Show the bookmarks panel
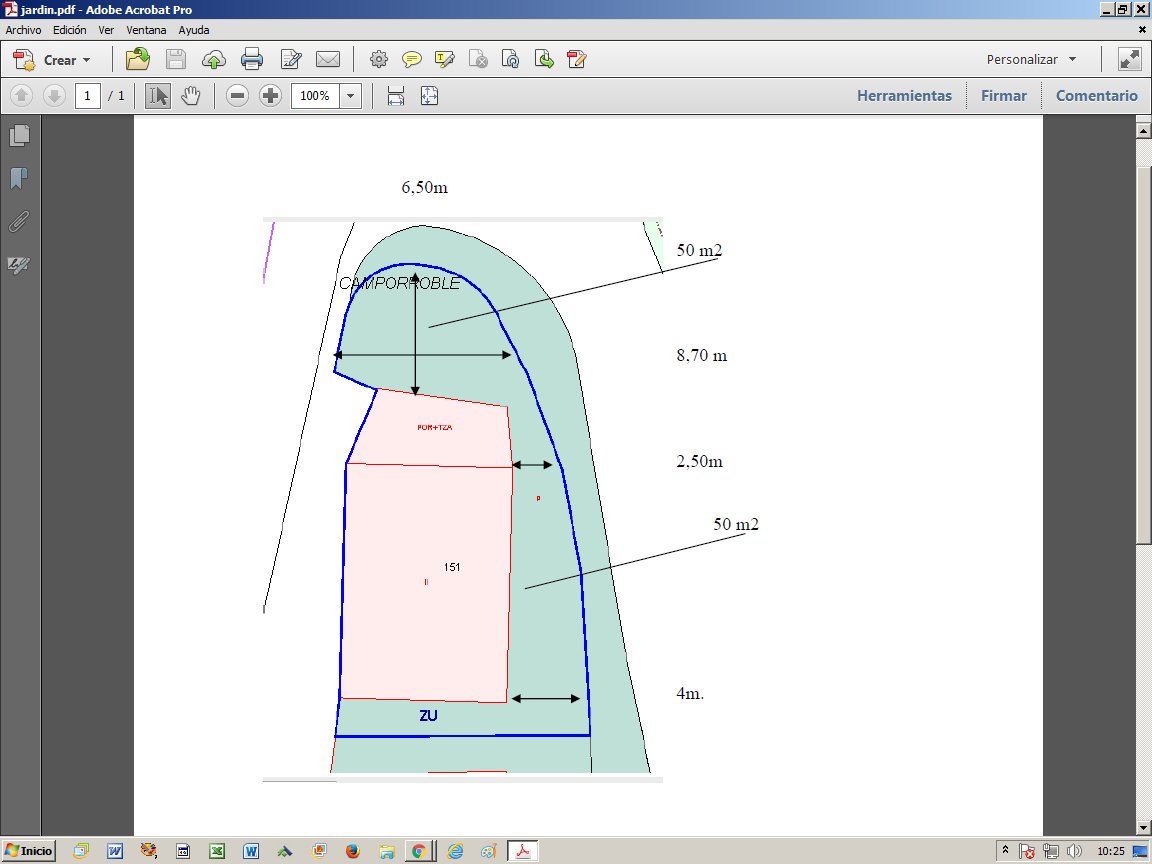 click(19, 178)
